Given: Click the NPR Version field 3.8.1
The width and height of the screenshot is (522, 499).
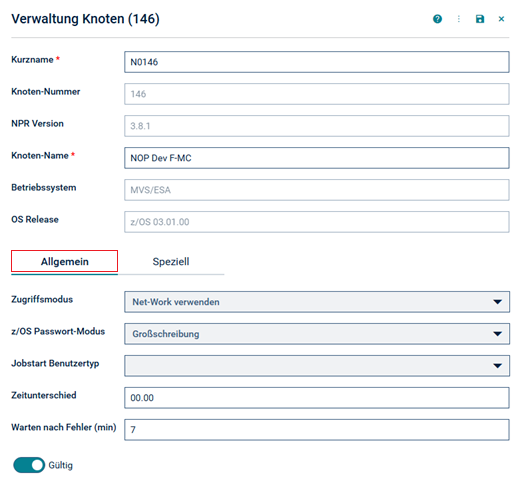Looking at the screenshot, I should [x=317, y=126].
